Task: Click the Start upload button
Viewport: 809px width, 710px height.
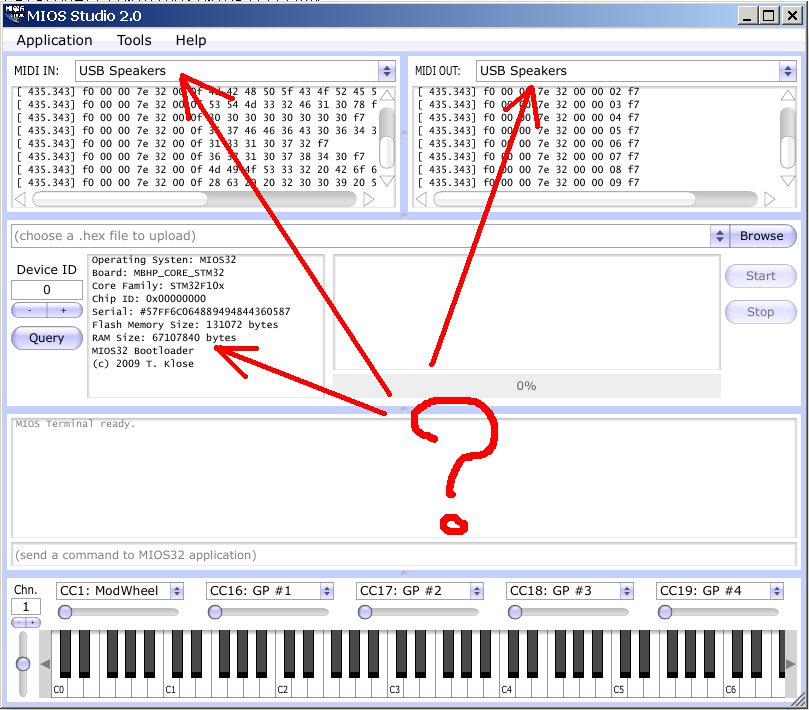Action: (761, 276)
